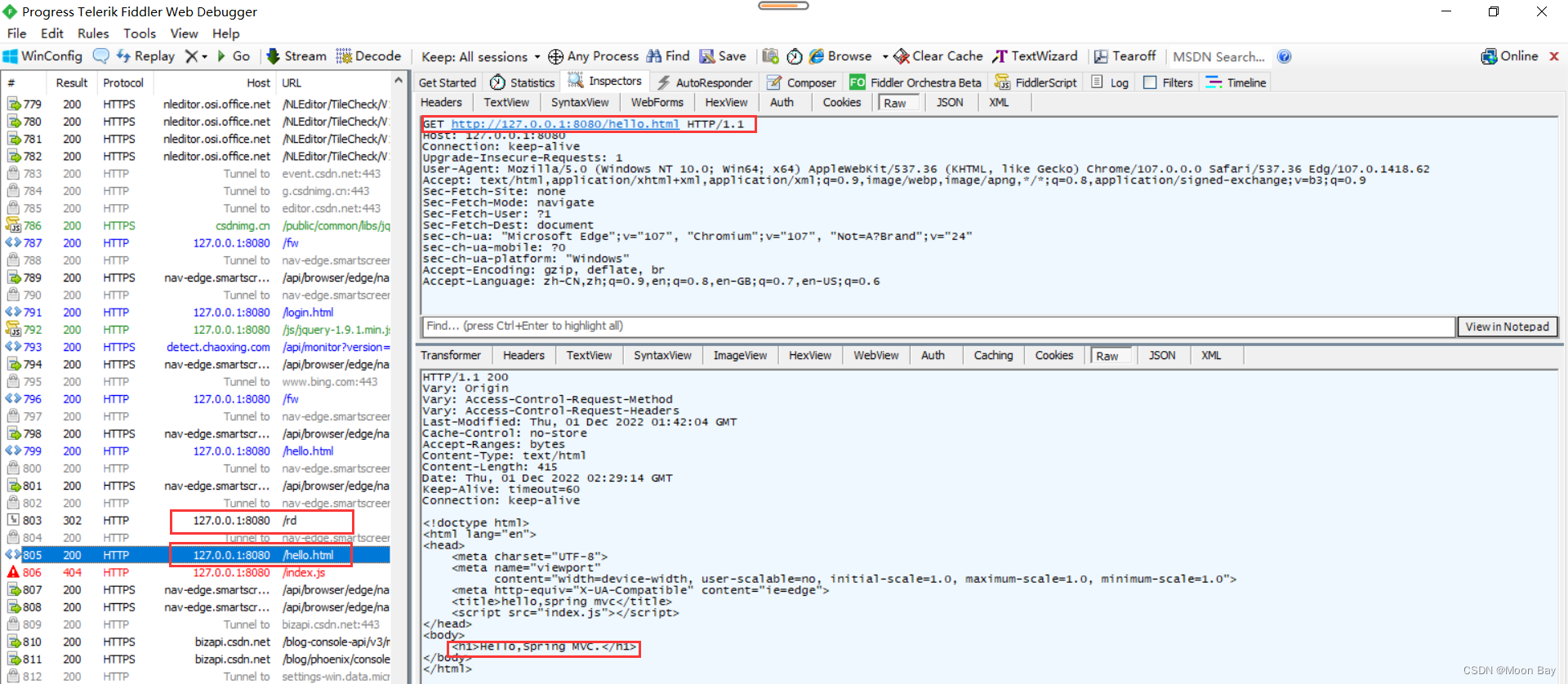Open Find sessions binoculars tool
Image resolution: width=1568 pixels, height=684 pixels.
(x=668, y=56)
